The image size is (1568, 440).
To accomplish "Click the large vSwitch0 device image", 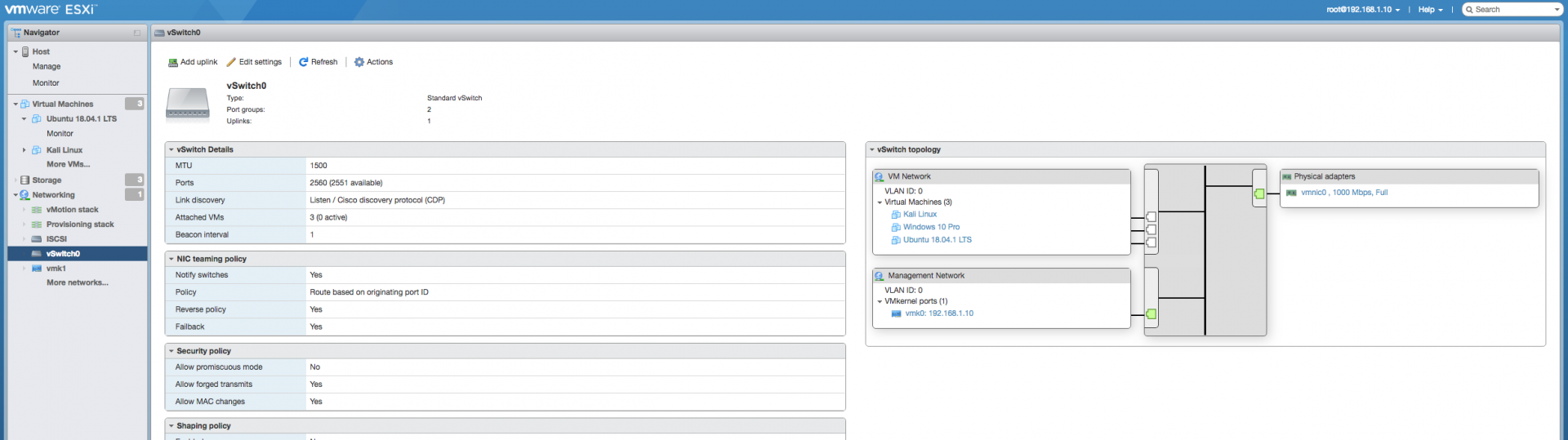I will pyautogui.click(x=188, y=104).
